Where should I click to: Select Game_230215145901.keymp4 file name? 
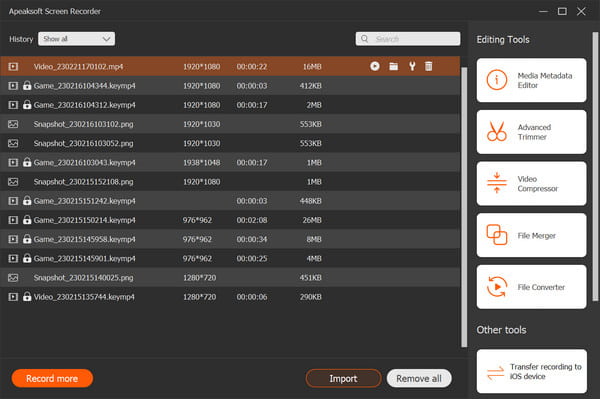click(x=85, y=259)
